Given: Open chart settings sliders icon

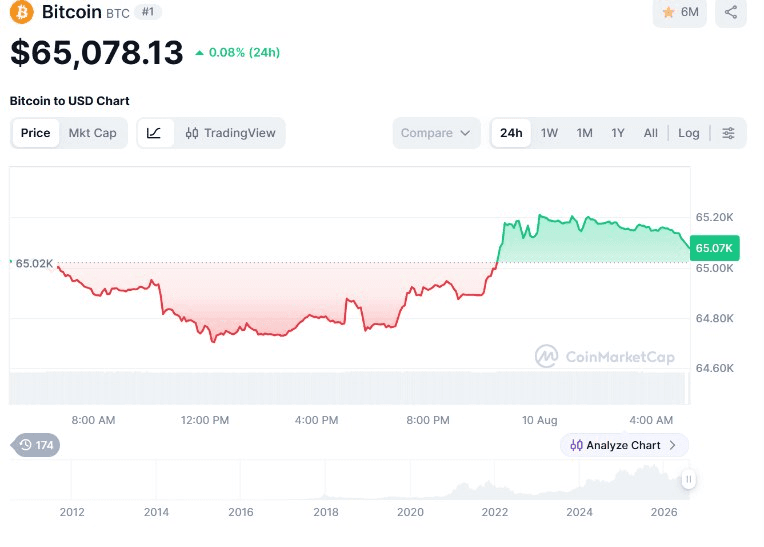Looking at the screenshot, I should 728,133.
